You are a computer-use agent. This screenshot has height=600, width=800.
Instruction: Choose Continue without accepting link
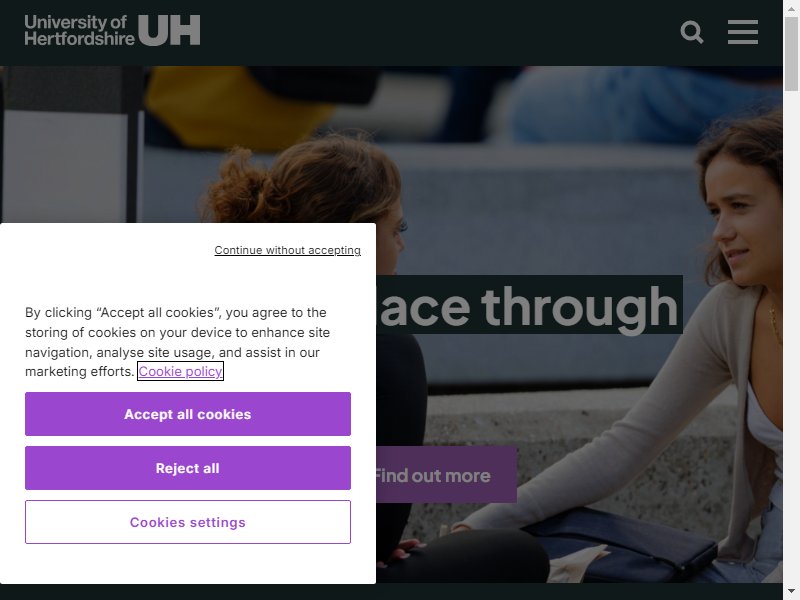point(287,250)
